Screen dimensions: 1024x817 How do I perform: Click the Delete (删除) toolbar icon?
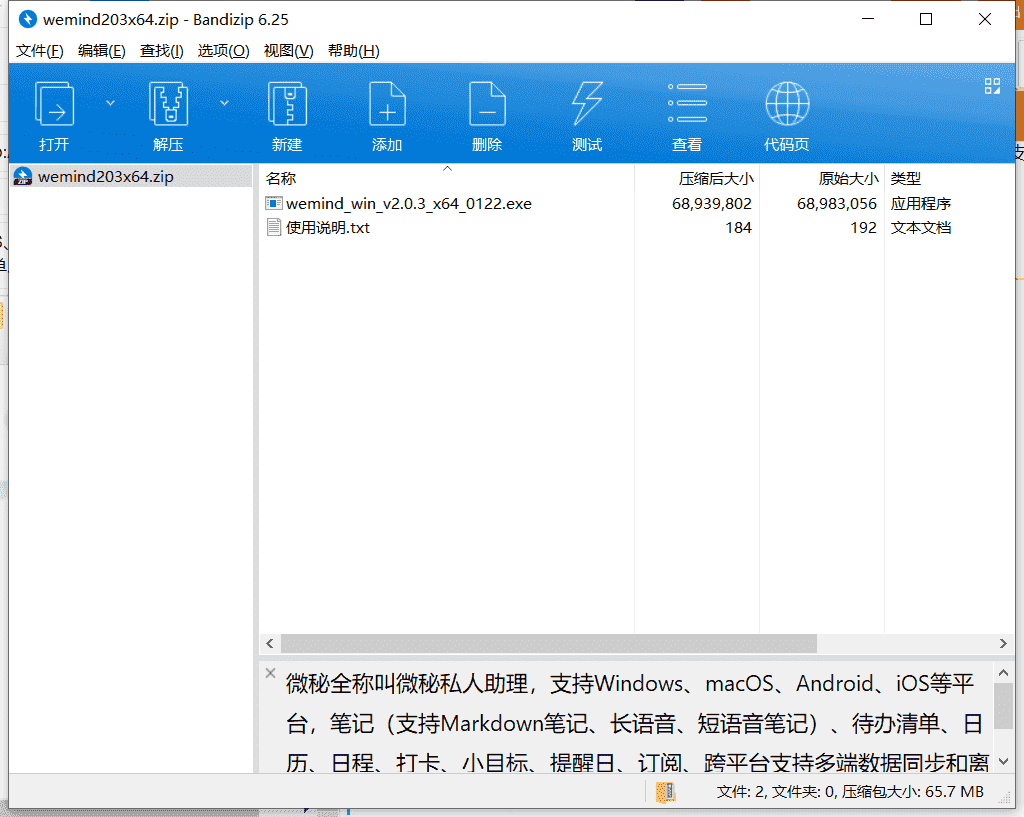tap(487, 104)
